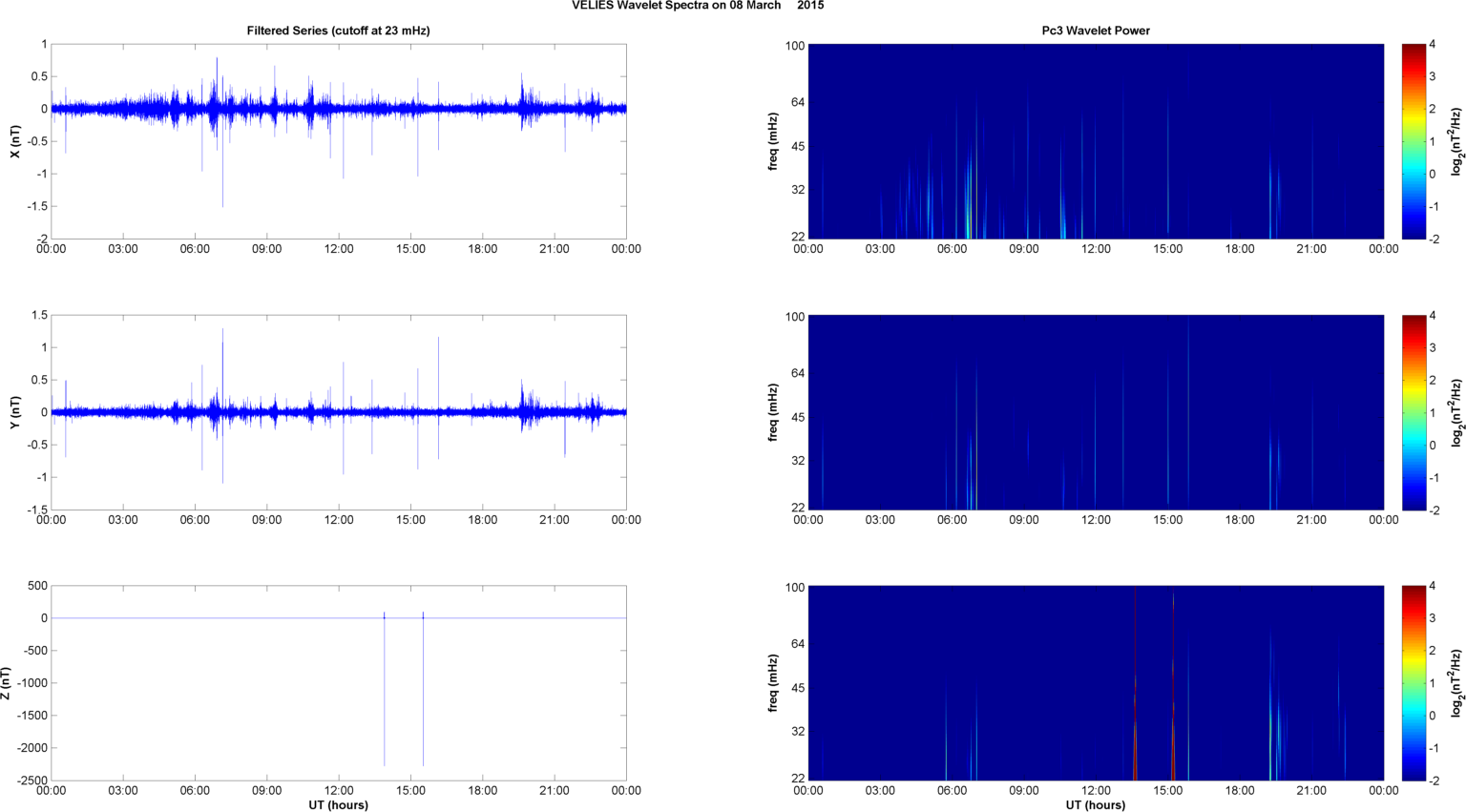Click inside the X component filtered series plot

pos(339,141)
